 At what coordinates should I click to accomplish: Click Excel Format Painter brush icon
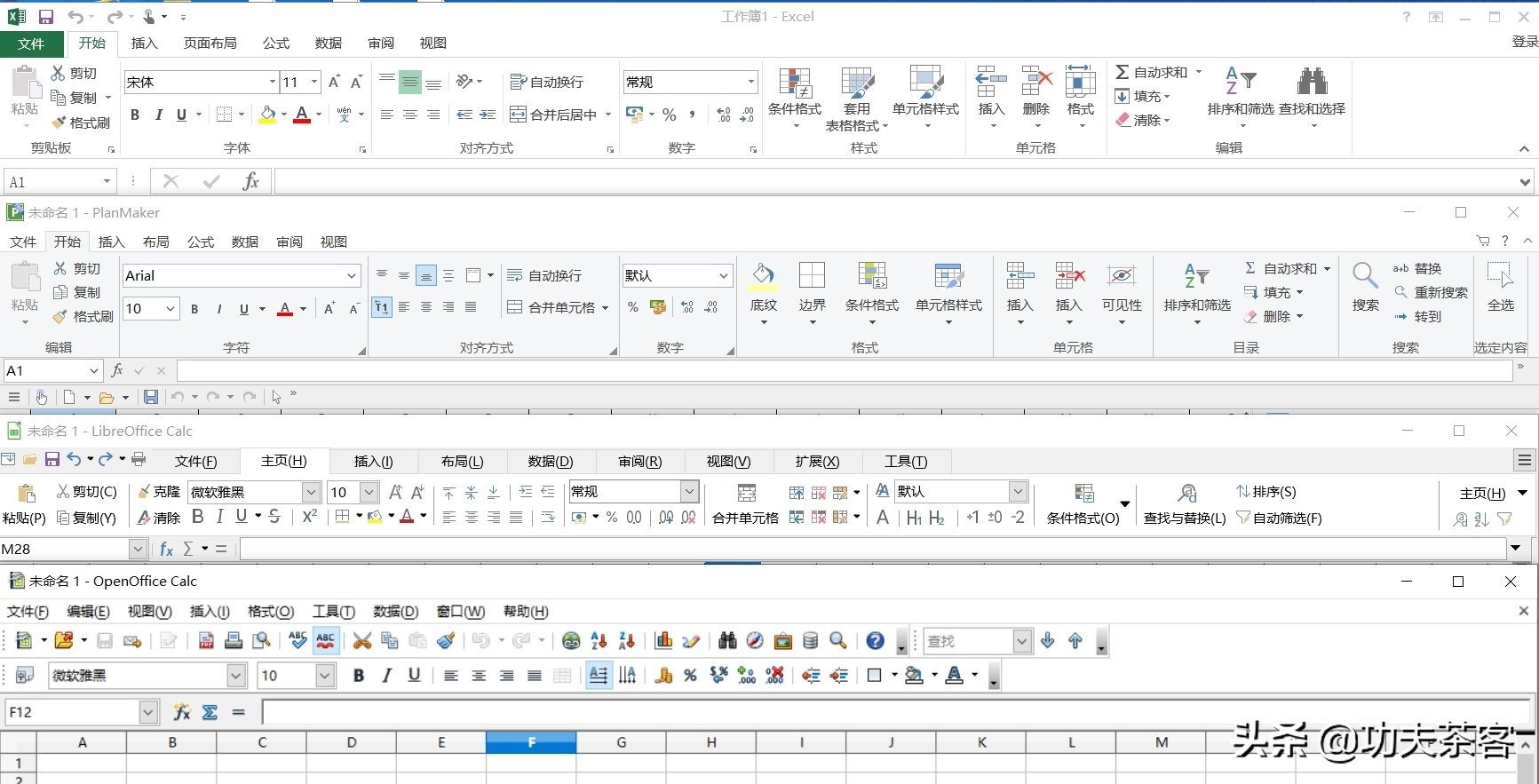tap(59, 123)
